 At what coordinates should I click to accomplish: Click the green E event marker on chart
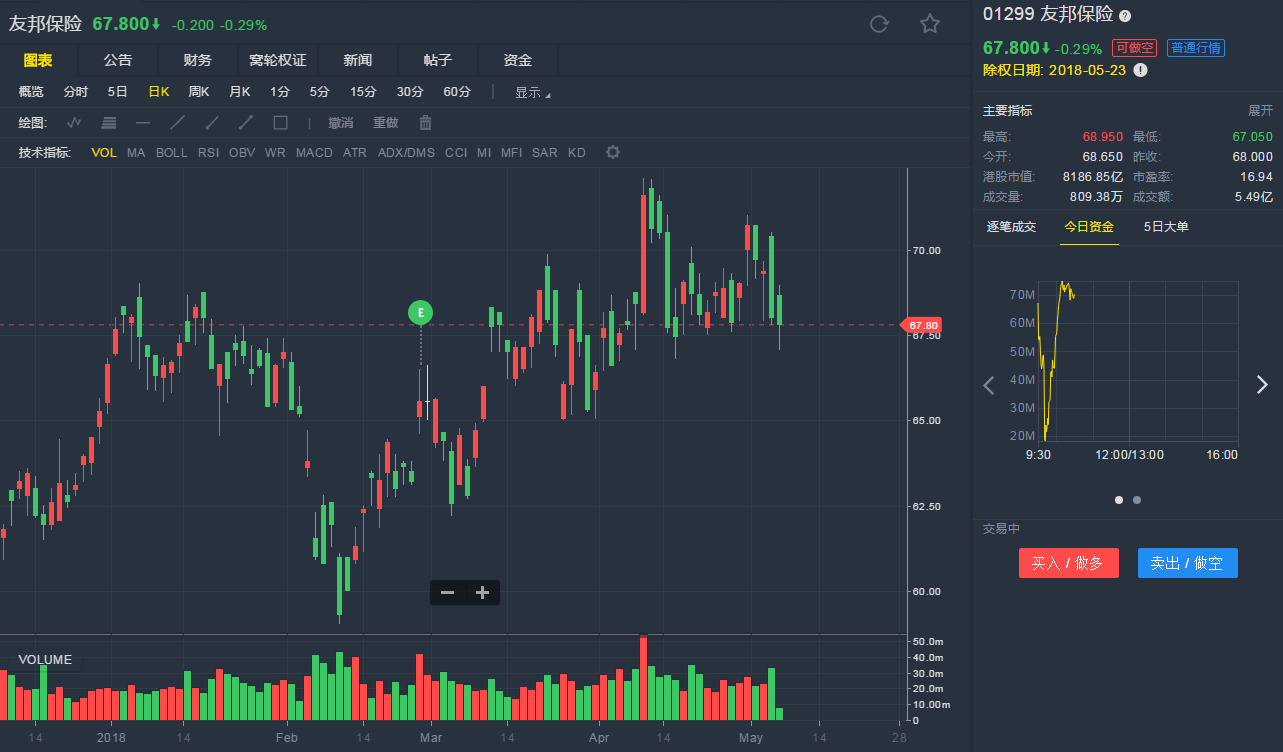click(x=421, y=312)
